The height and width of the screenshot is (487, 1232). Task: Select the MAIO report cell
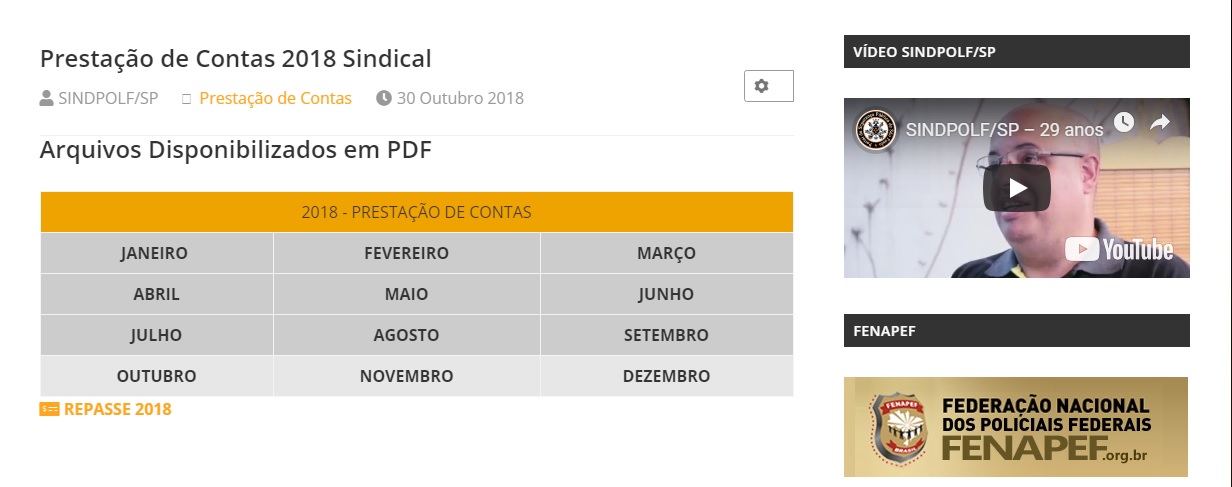pos(406,295)
